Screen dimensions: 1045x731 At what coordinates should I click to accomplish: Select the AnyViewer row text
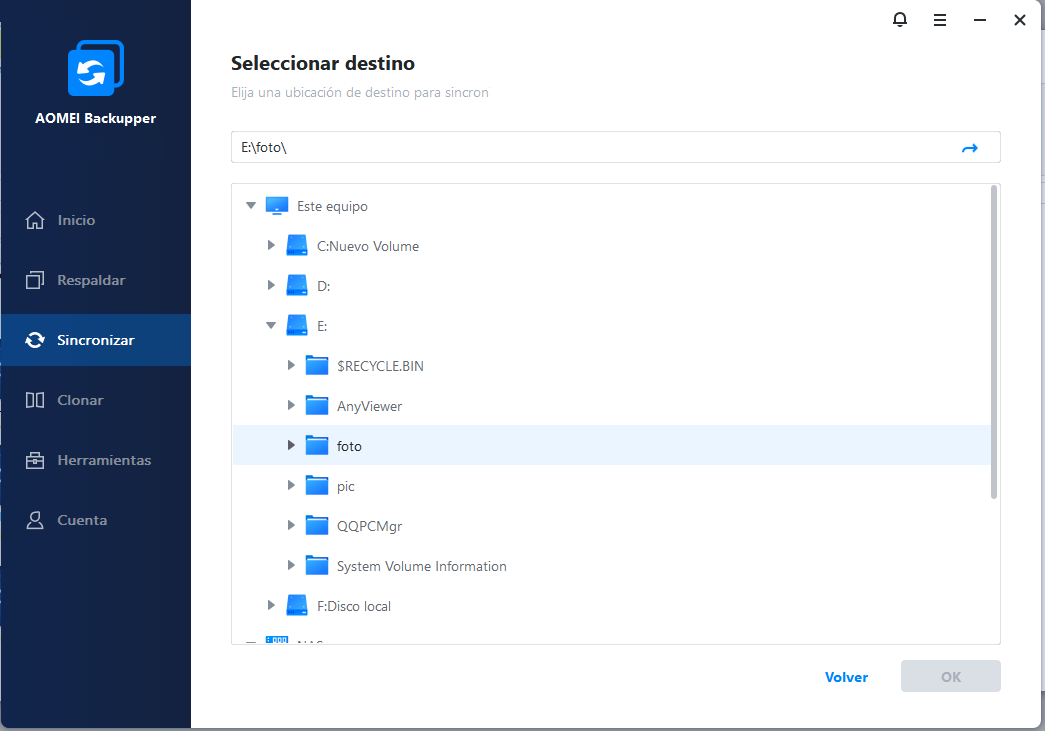point(369,406)
